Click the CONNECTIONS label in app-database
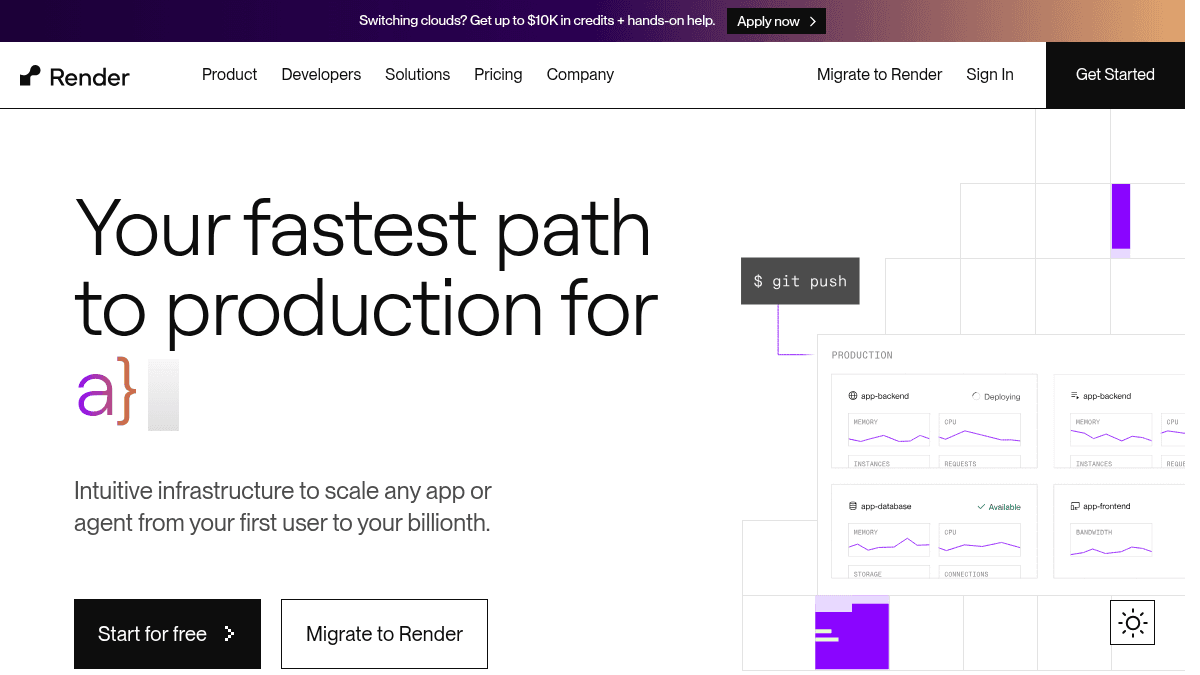1200x675 pixels. click(966, 574)
